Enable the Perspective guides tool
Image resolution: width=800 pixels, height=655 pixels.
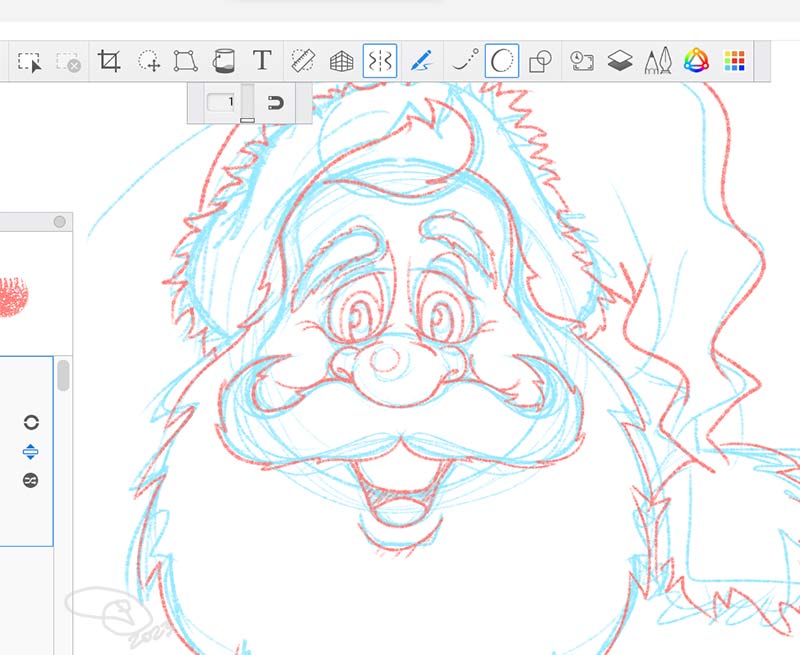pyautogui.click(x=342, y=62)
